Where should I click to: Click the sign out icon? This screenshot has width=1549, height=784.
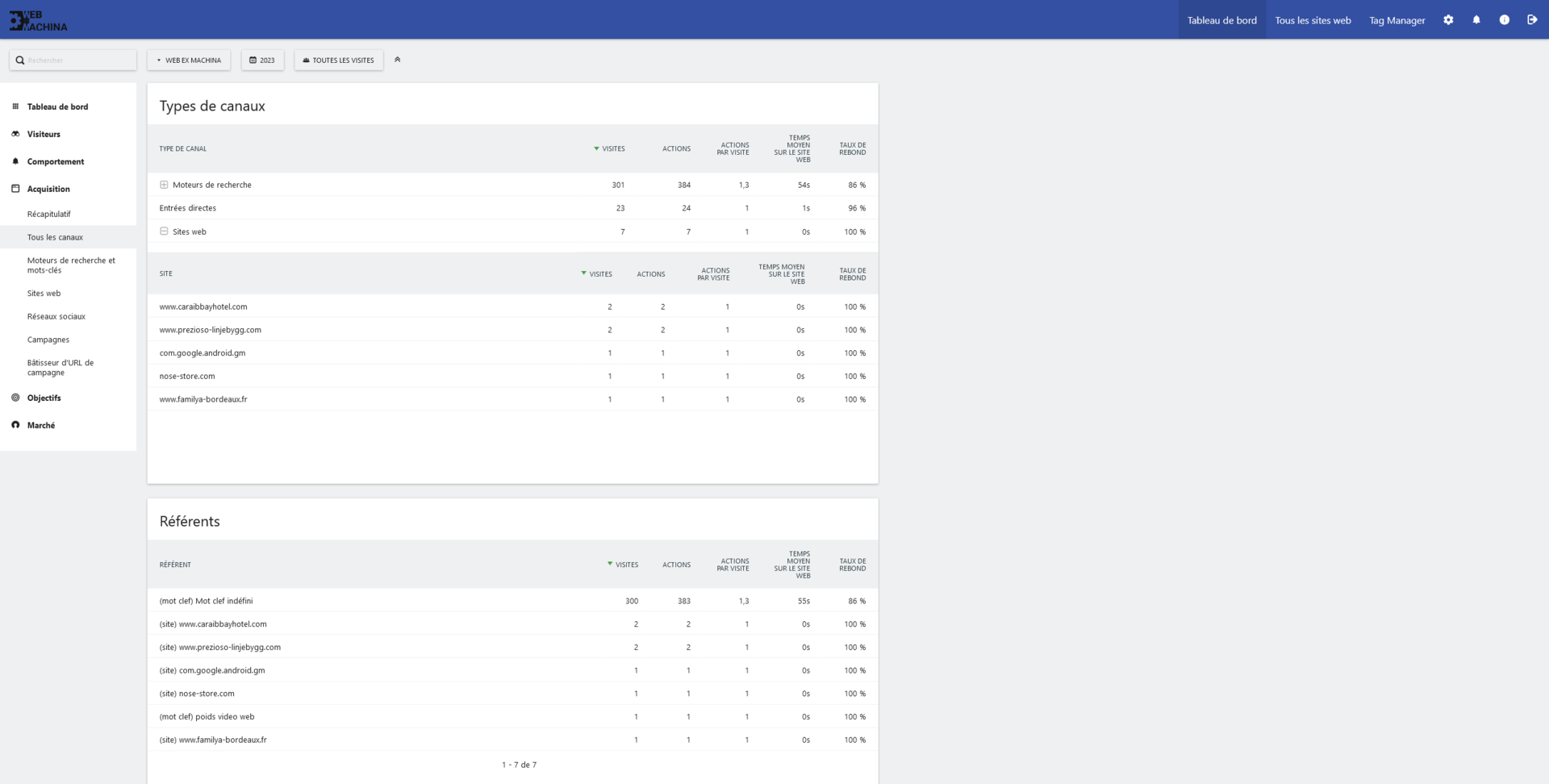coord(1532,20)
